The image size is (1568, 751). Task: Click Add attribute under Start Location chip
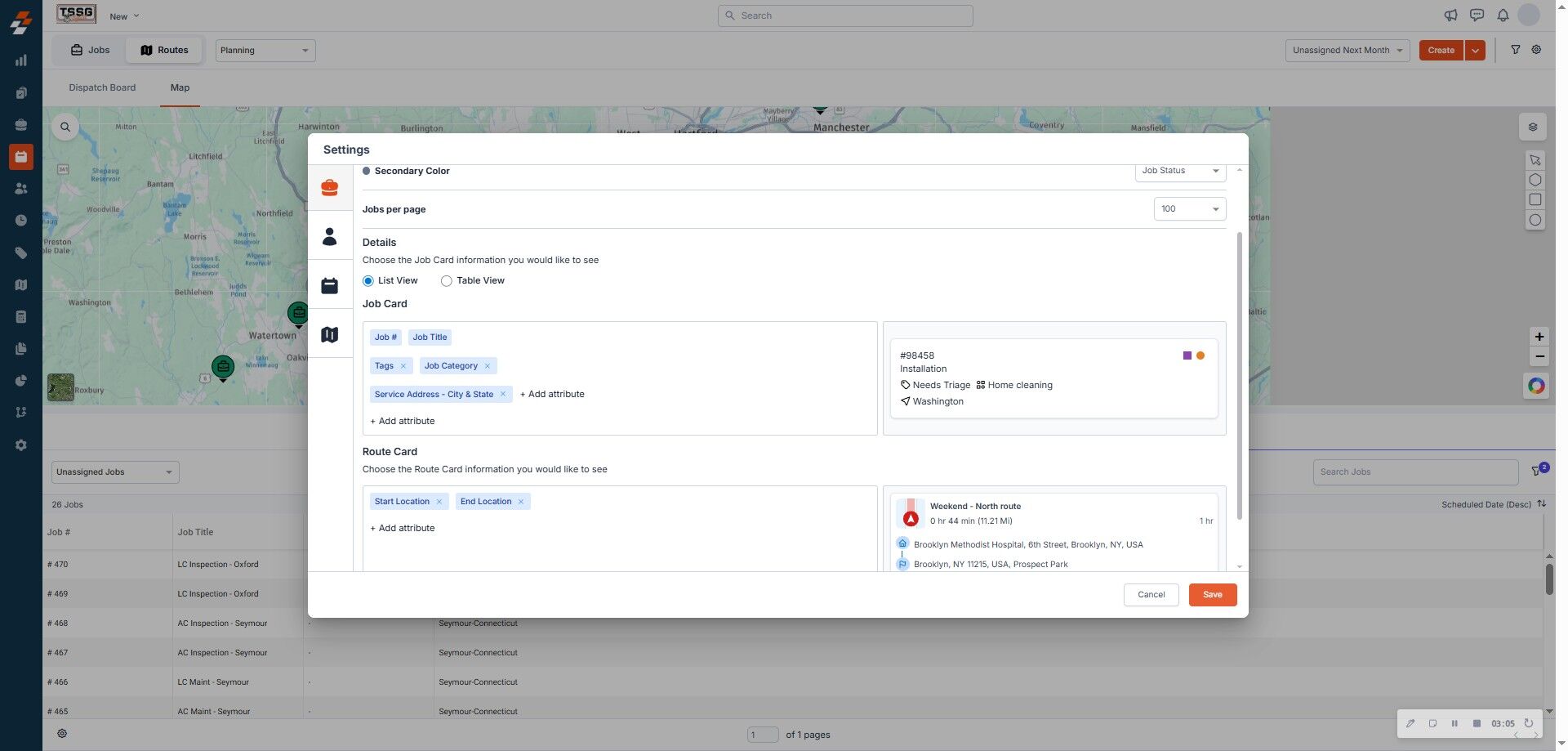pos(403,528)
